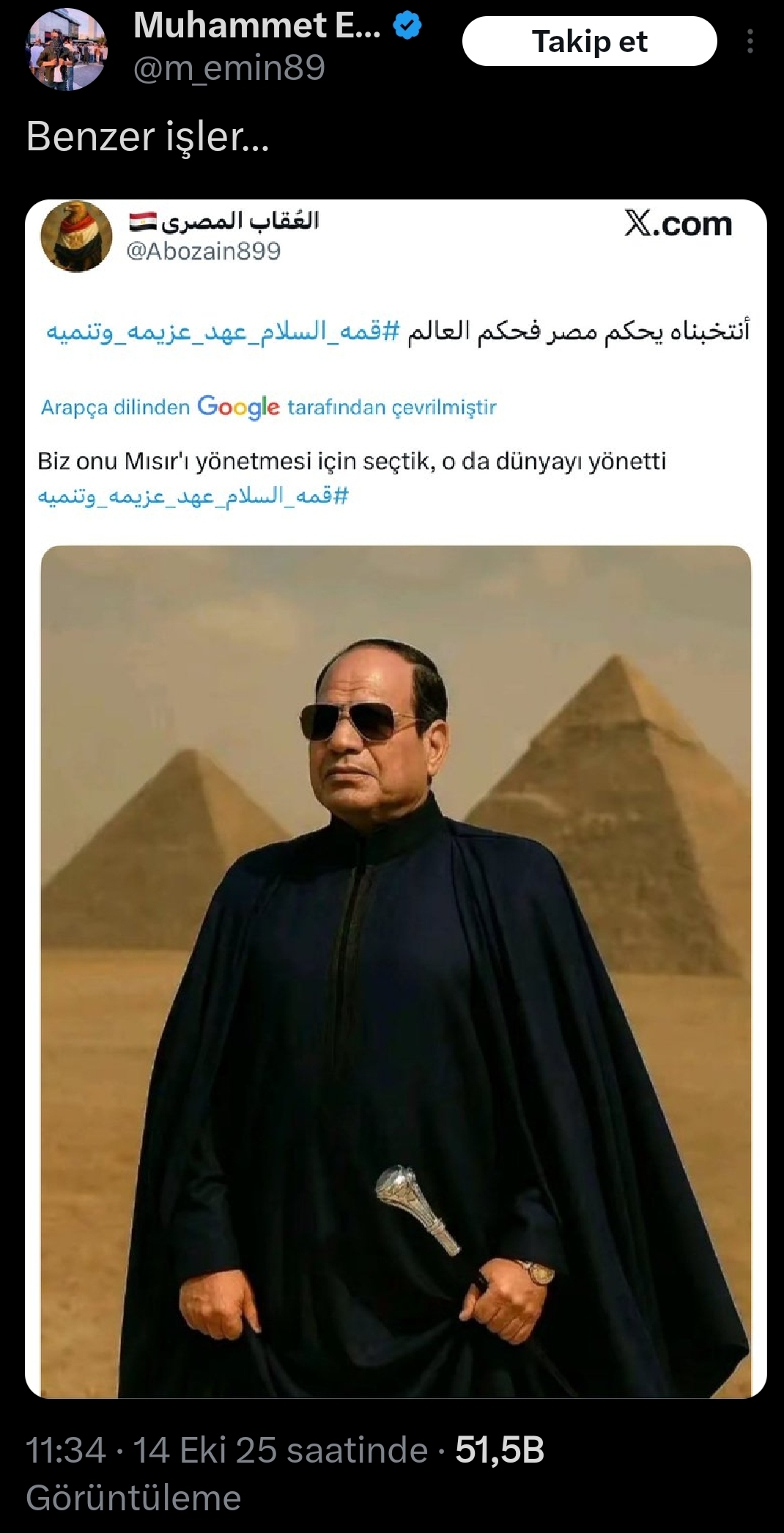Select the Turkish translated text starting Biz onu
784x1533 pixels.
click(x=352, y=461)
